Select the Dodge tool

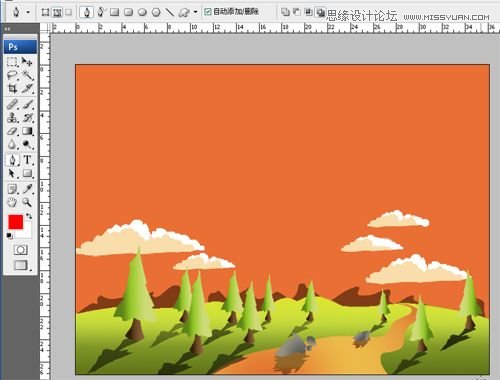[27, 145]
